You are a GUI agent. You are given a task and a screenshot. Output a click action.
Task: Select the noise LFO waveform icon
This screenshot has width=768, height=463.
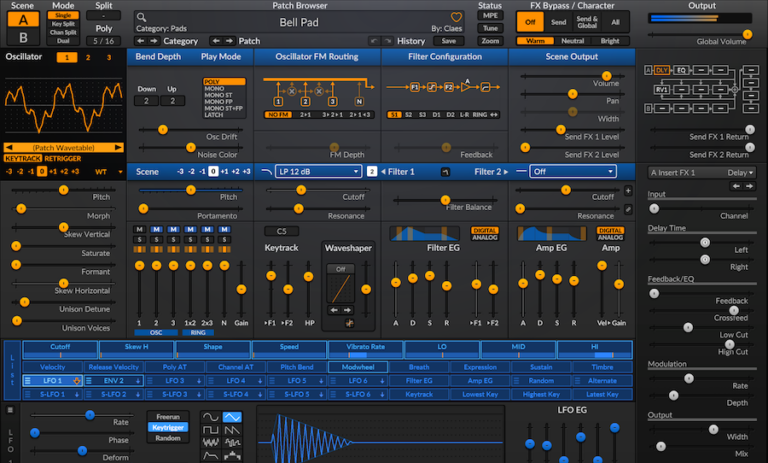(x=210, y=442)
